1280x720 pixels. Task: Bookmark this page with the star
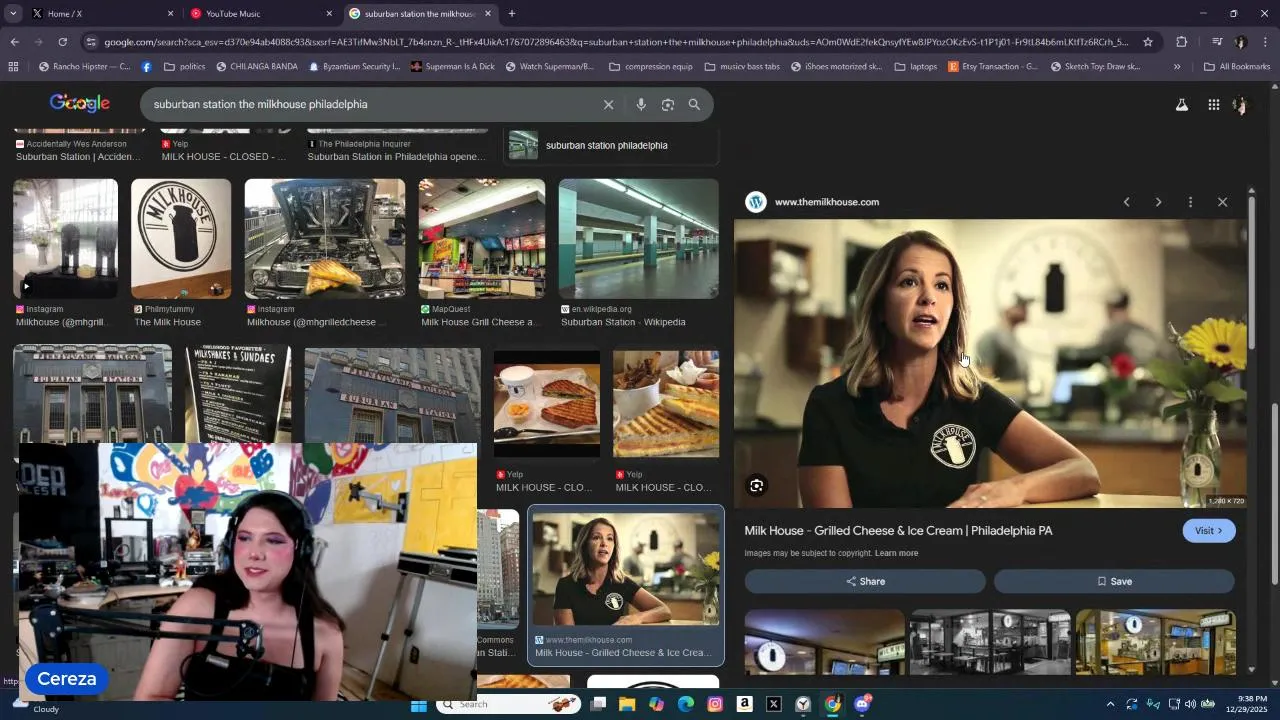tap(1148, 42)
